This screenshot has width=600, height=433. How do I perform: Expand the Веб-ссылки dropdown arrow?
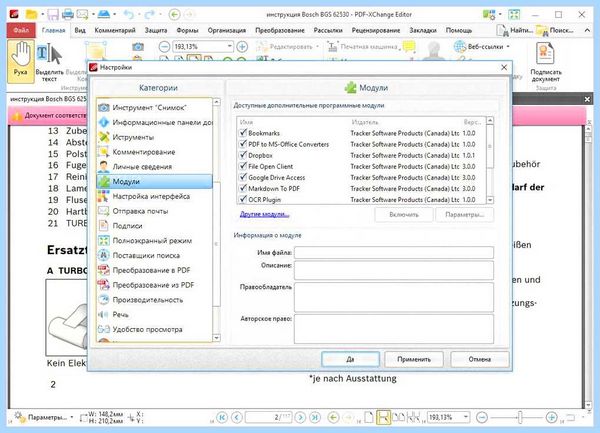point(508,47)
